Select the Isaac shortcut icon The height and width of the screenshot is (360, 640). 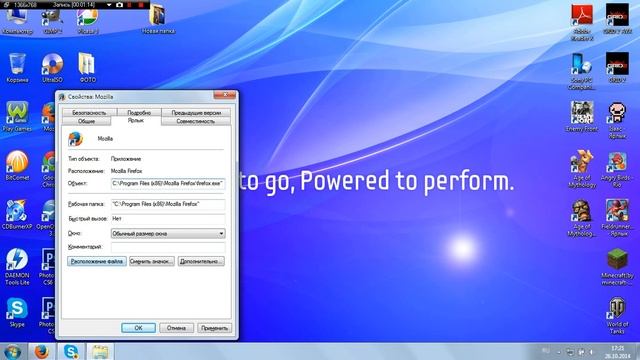pyautogui.click(x=617, y=121)
